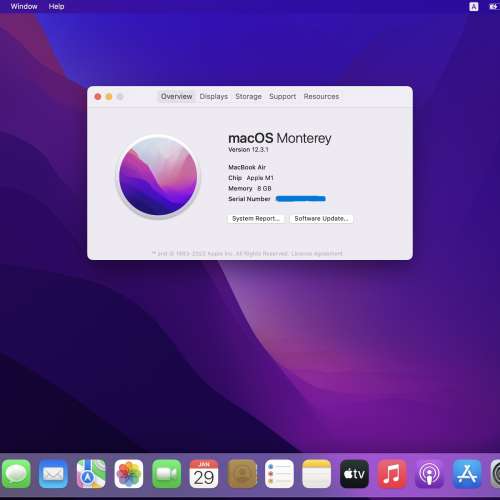This screenshot has height=500, width=500.
Task: Click the battery status menu bar icon
Action: (x=494, y=6)
